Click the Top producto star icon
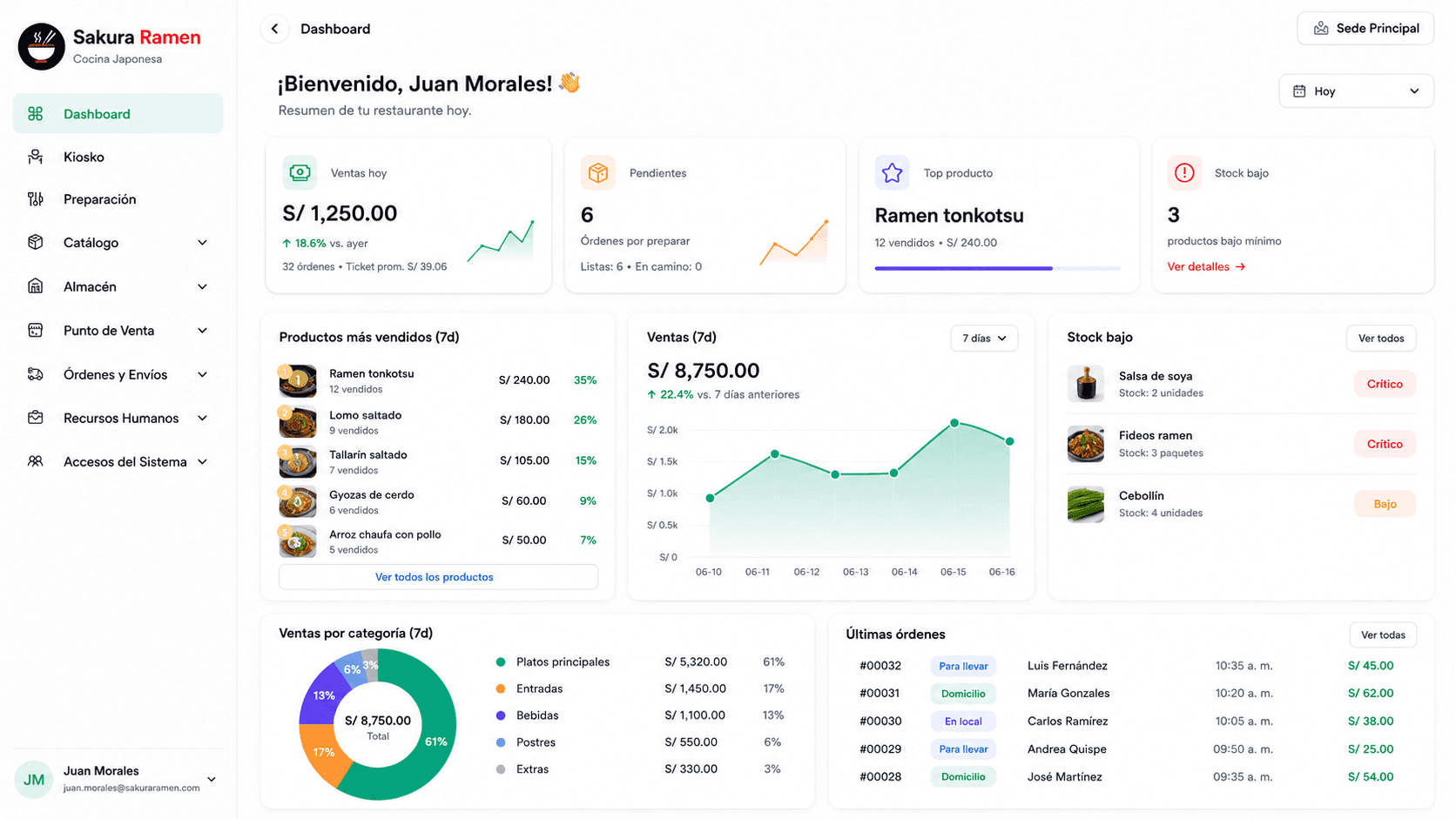This screenshot has height=819, width=1456. point(892,172)
